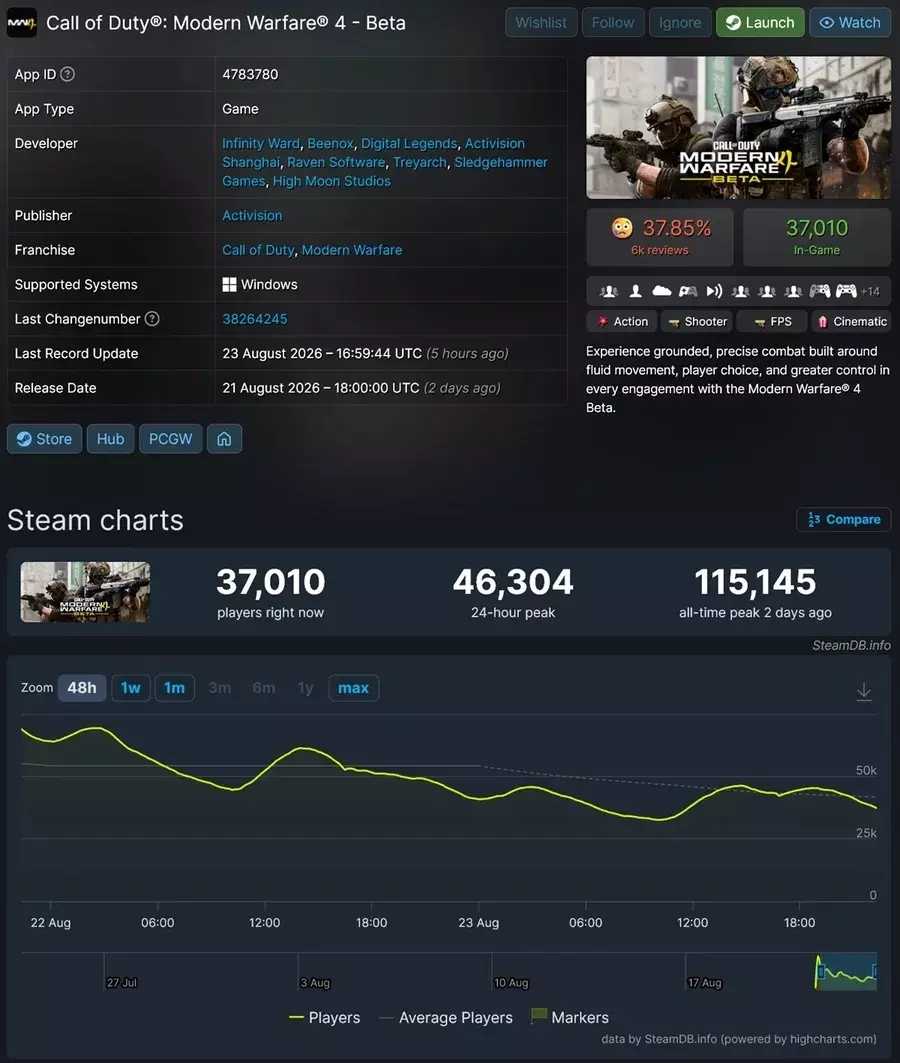Viewport: 900px width, 1063px height.
Task: Click the review score emoji face icon
Action: (x=621, y=228)
